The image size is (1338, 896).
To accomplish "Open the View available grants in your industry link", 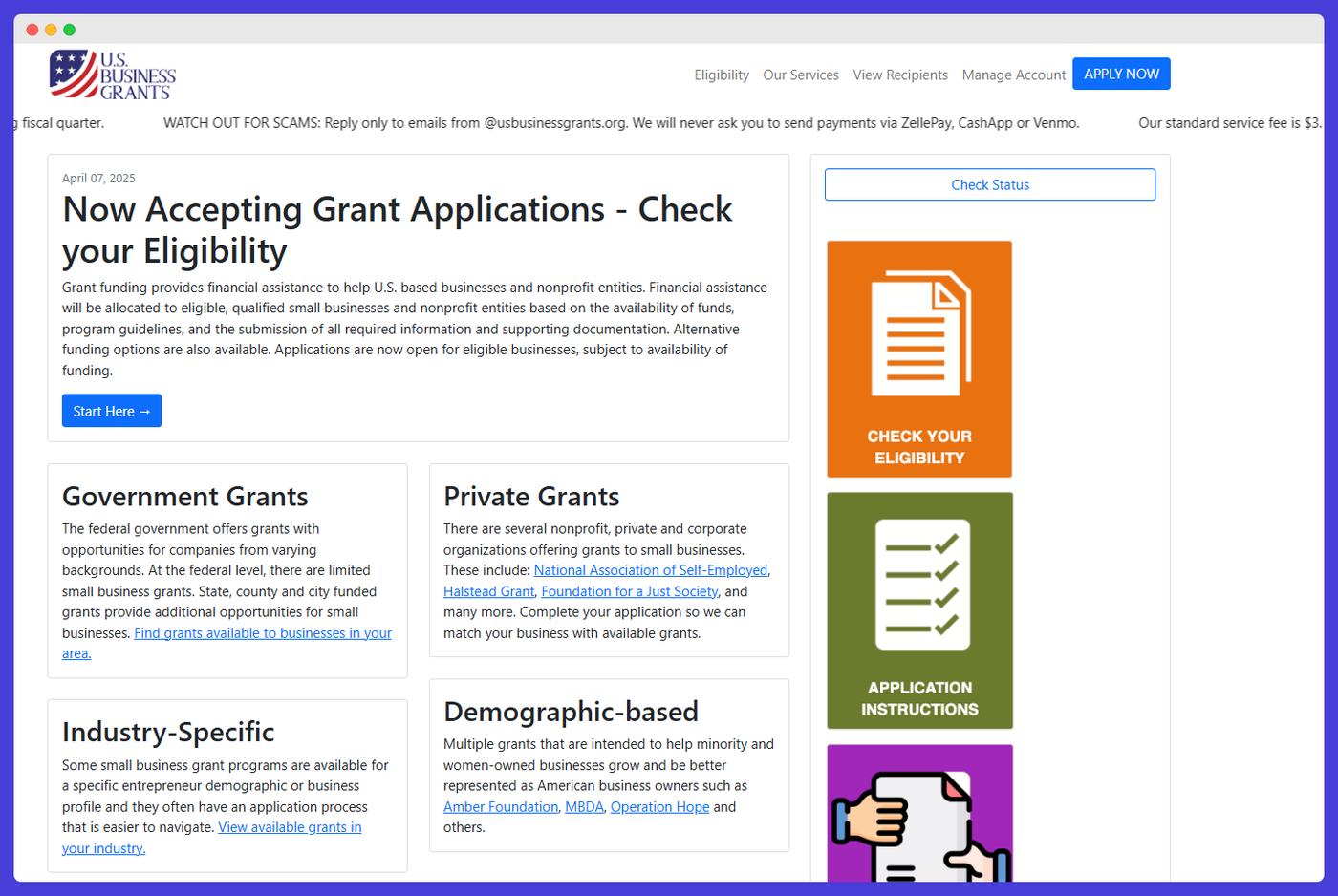I will tap(290, 827).
